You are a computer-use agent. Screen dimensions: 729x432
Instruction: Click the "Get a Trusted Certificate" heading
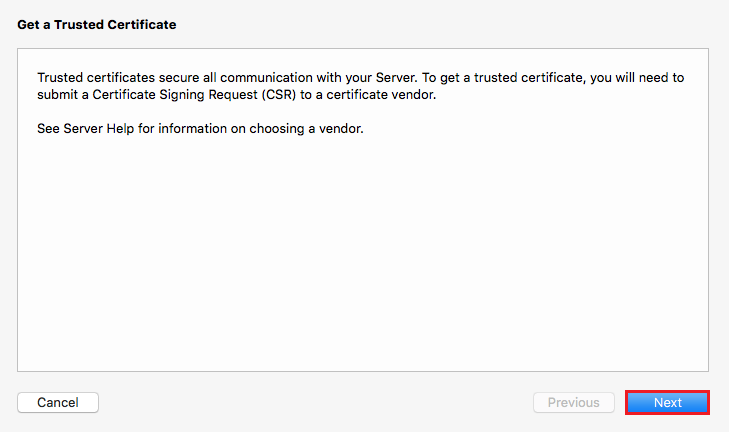97,24
